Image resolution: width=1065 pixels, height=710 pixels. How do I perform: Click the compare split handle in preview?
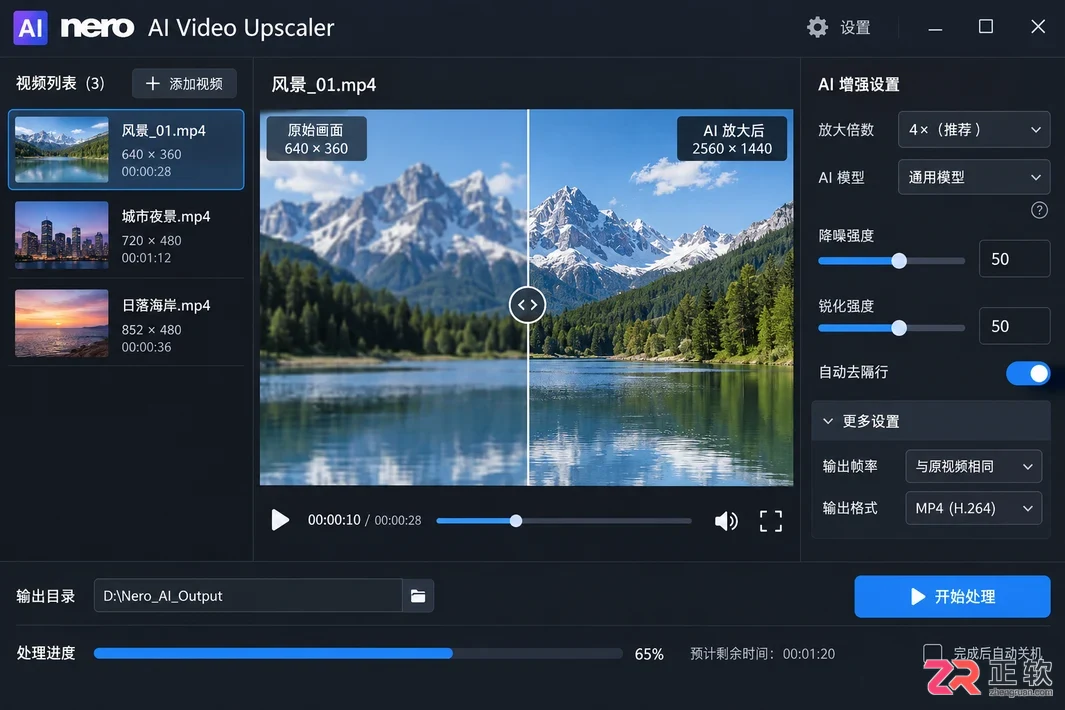[x=528, y=305]
